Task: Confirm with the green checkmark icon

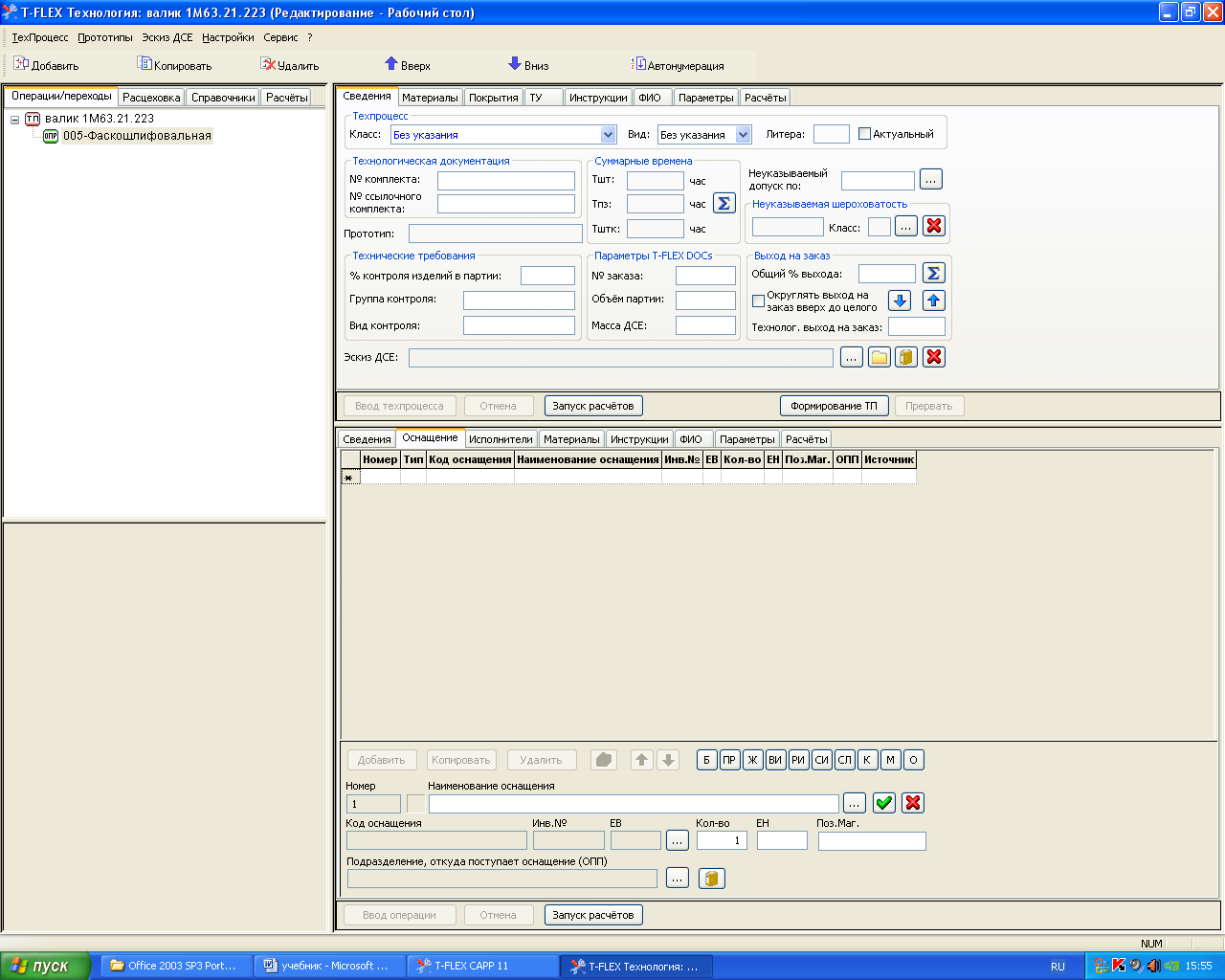Action: click(884, 803)
